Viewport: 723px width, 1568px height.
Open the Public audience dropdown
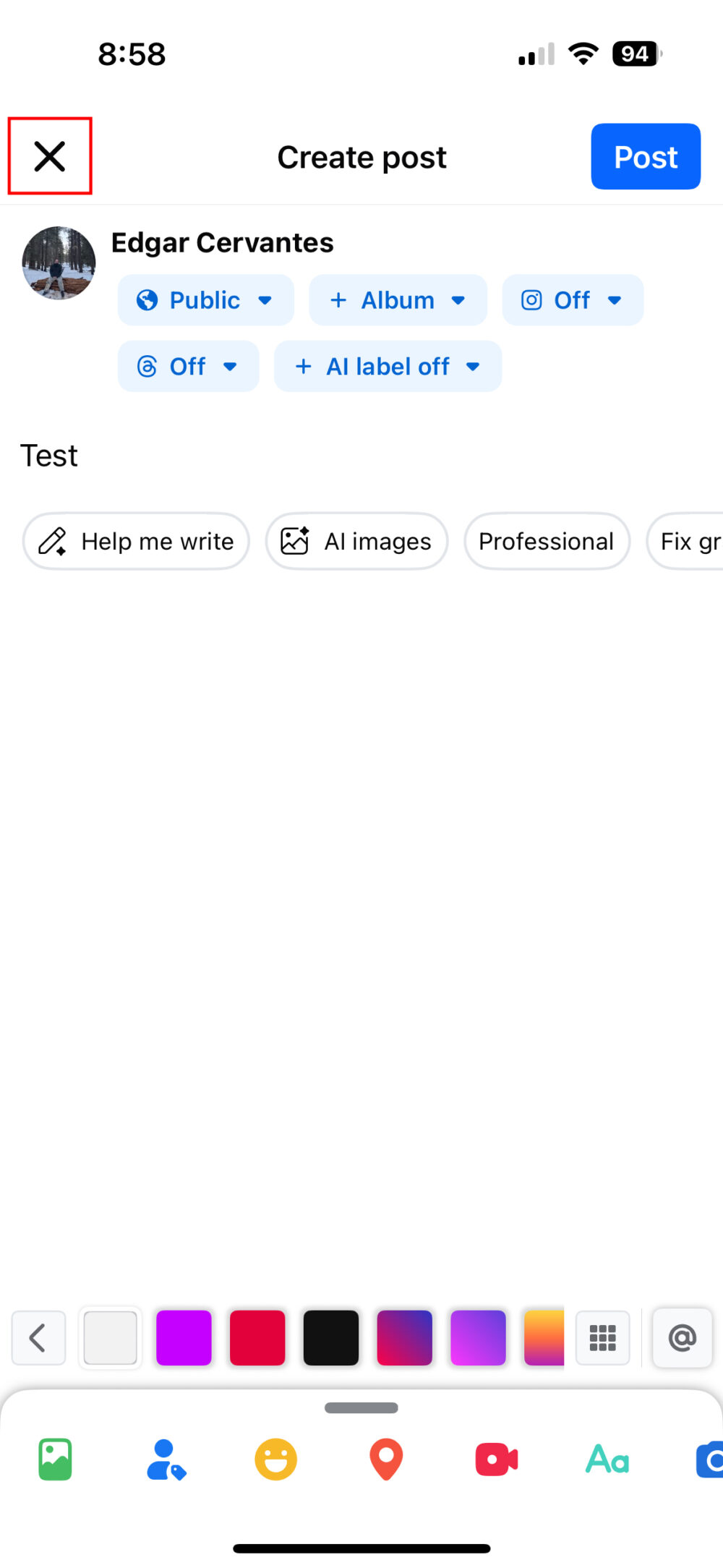coord(205,300)
